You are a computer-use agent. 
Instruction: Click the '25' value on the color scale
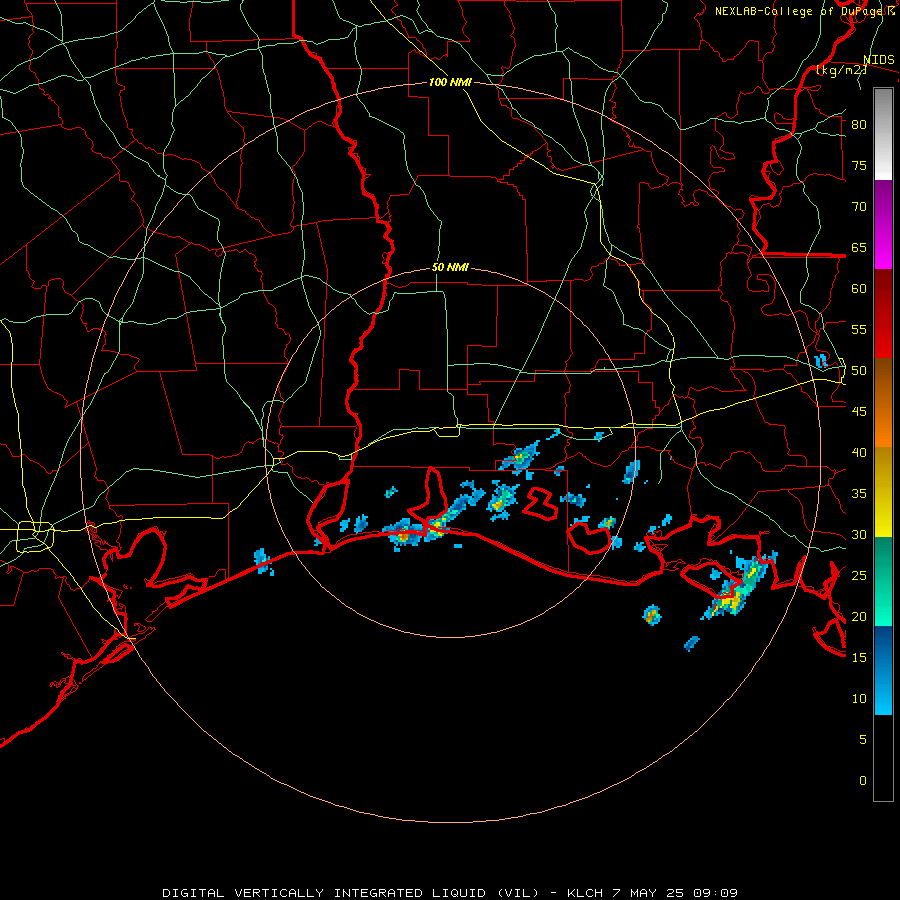click(x=859, y=576)
